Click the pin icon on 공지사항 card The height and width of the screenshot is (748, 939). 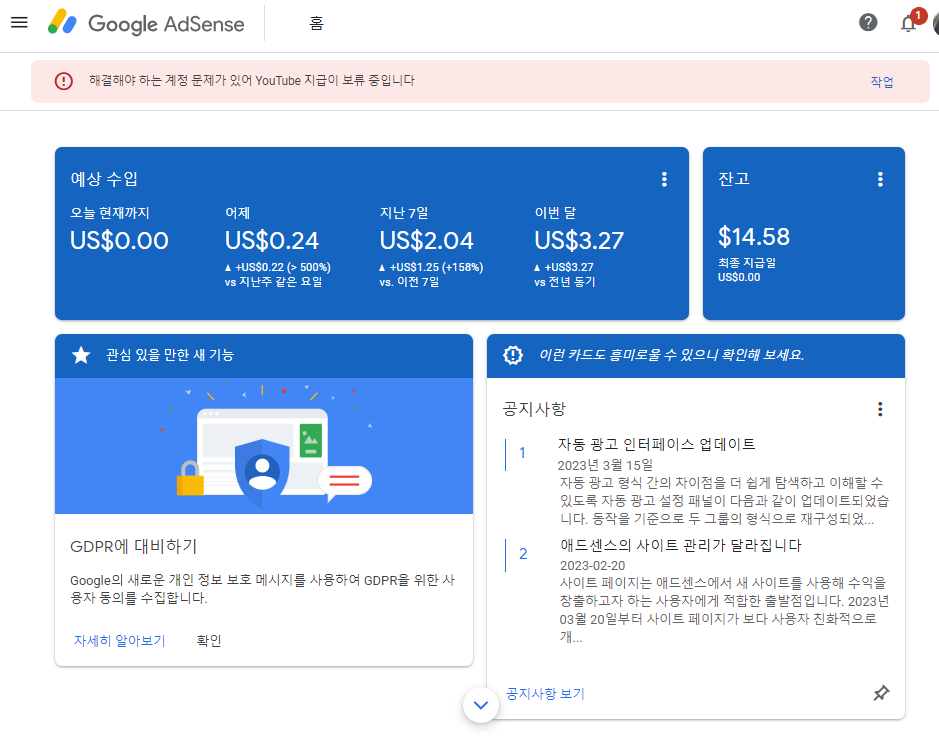tap(881, 694)
